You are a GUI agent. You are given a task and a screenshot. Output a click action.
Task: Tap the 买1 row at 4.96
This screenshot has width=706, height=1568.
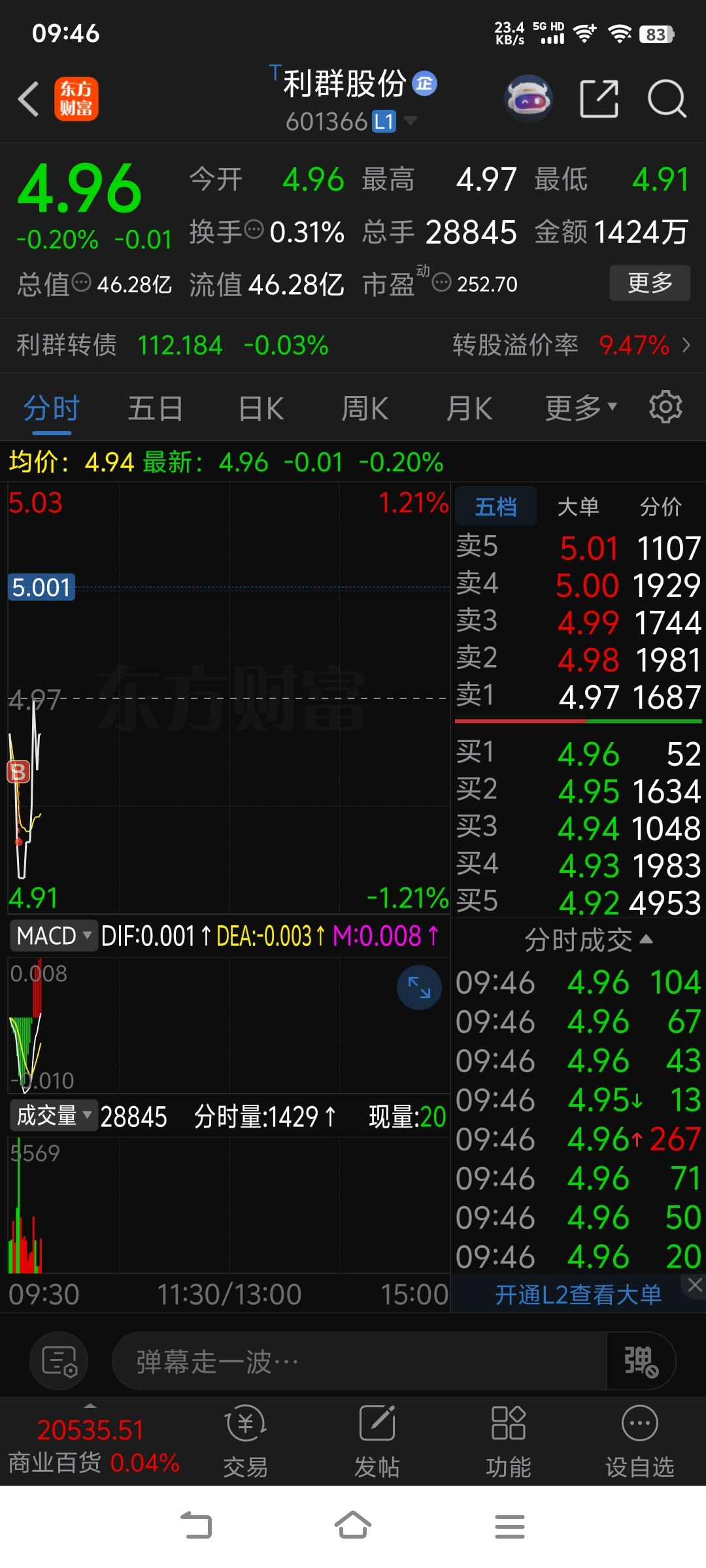[x=579, y=753]
